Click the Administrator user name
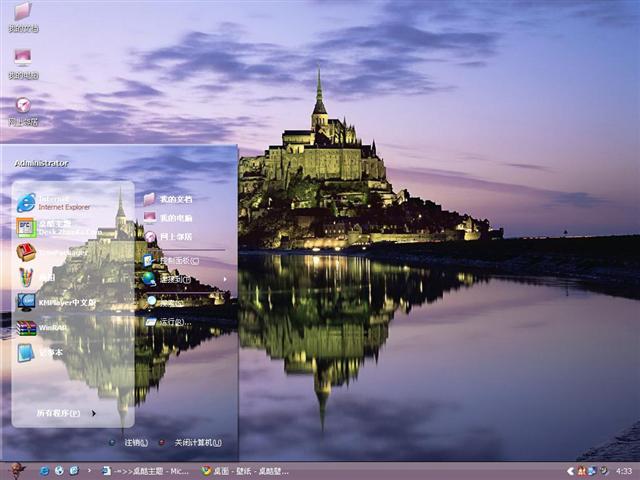The width and height of the screenshot is (640, 480). coord(42,163)
